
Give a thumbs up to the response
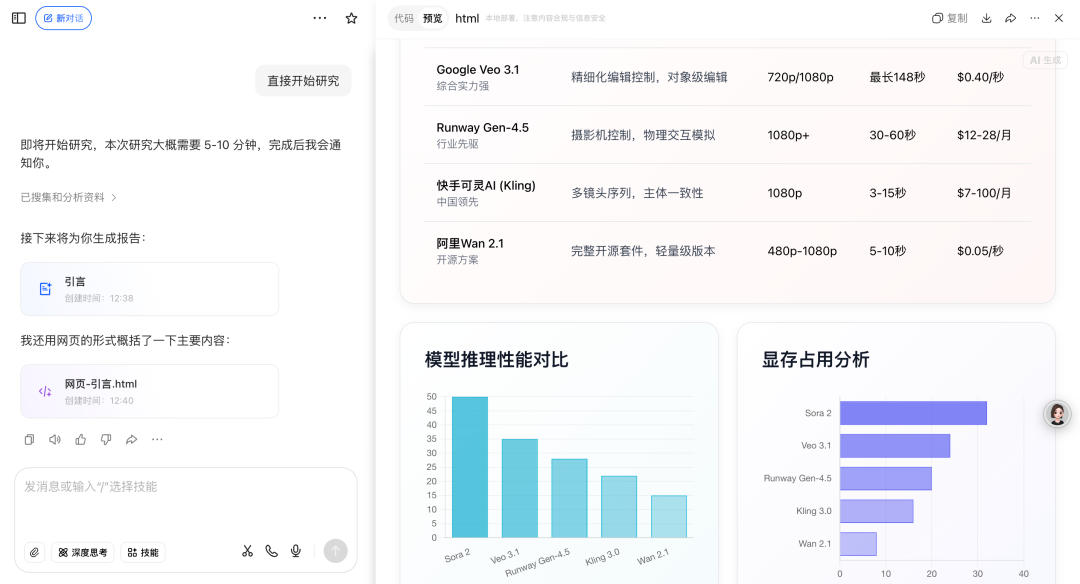(x=80, y=439)
